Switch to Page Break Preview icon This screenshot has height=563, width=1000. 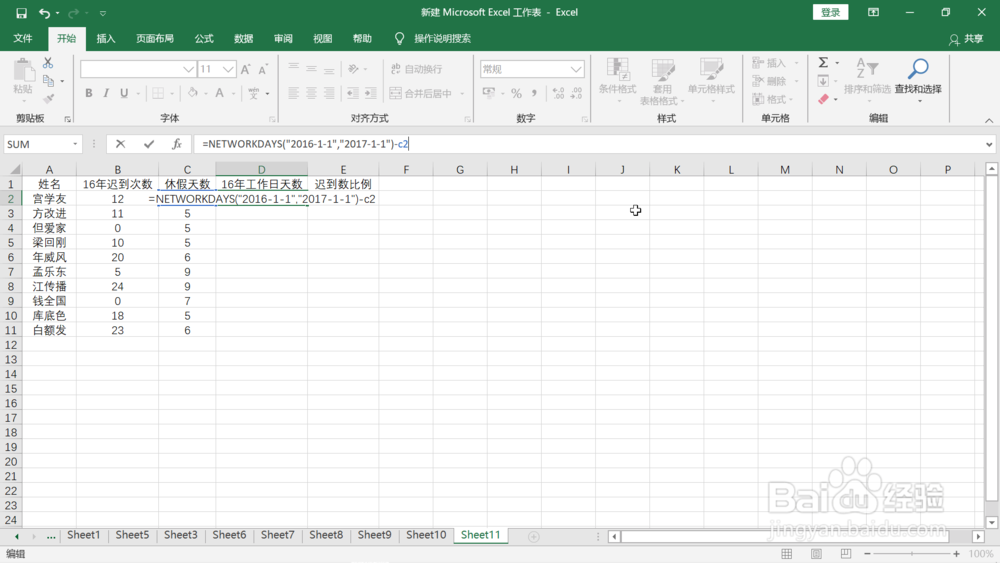click(x=846, y=553)
